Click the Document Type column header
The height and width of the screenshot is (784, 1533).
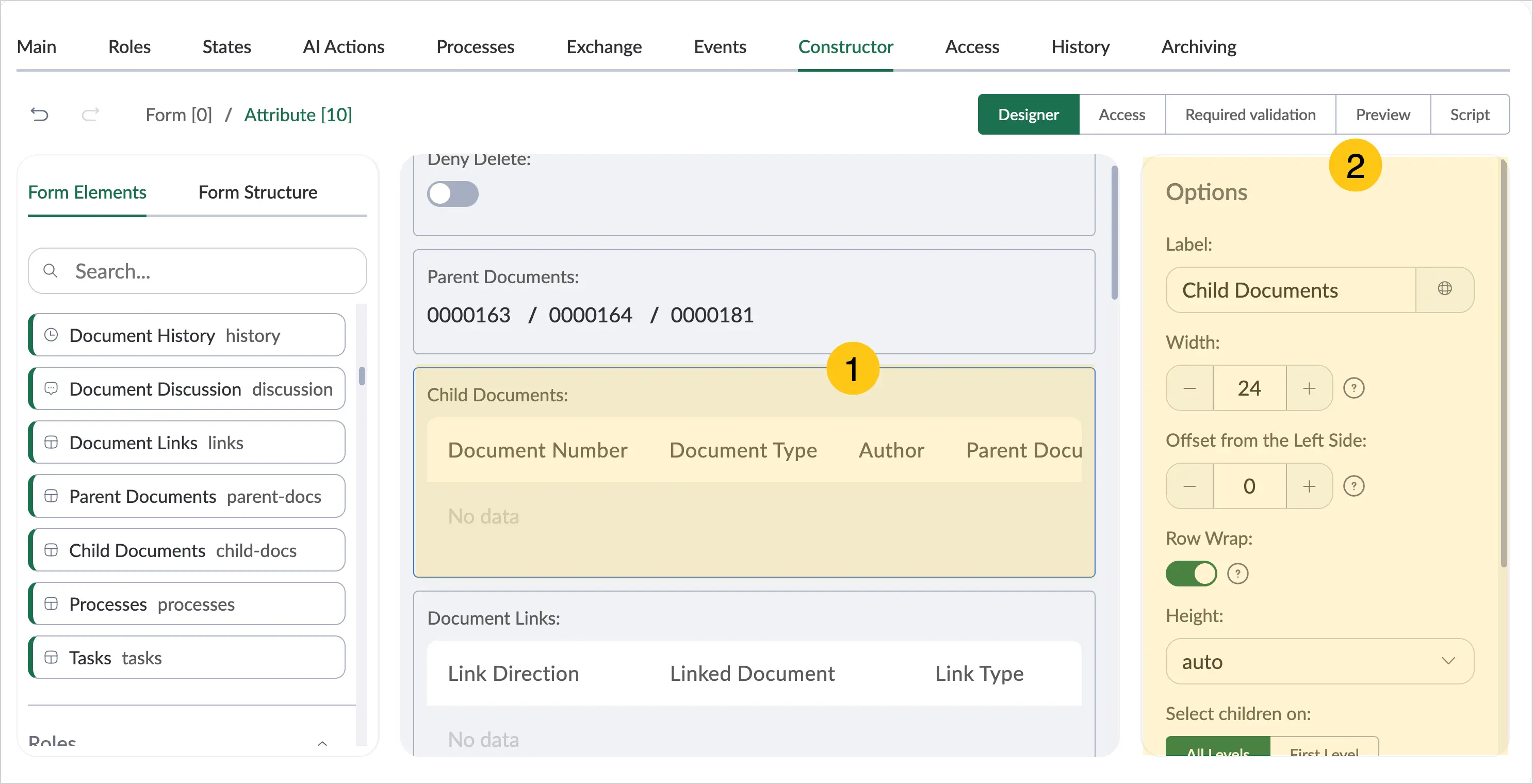click(743, 450)
